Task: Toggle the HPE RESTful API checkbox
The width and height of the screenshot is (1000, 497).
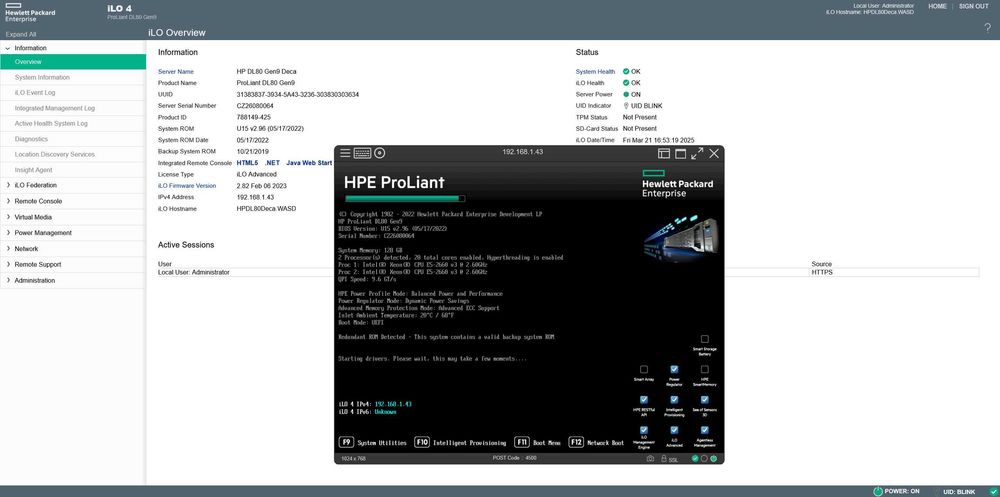Action: tap(643, 399)
